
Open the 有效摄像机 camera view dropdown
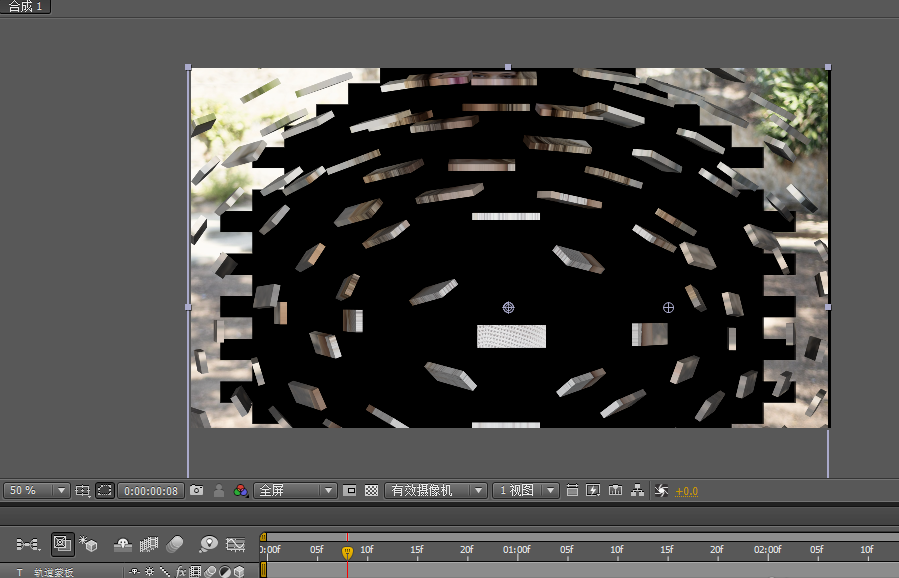pyautogui.click(x=436, y=491)
